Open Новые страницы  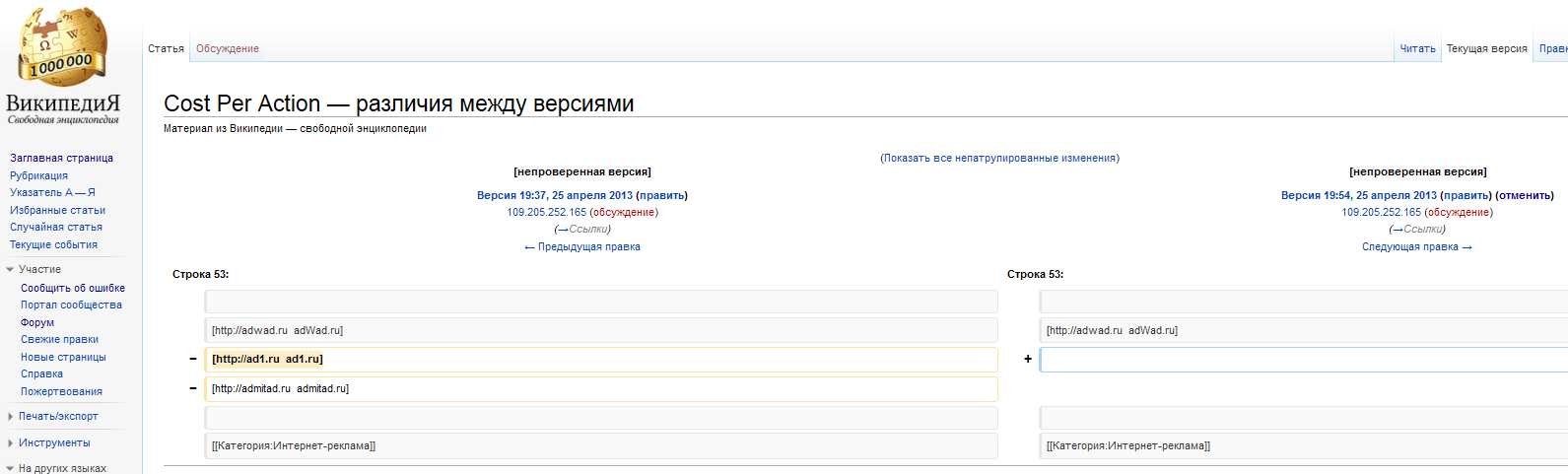63,357
